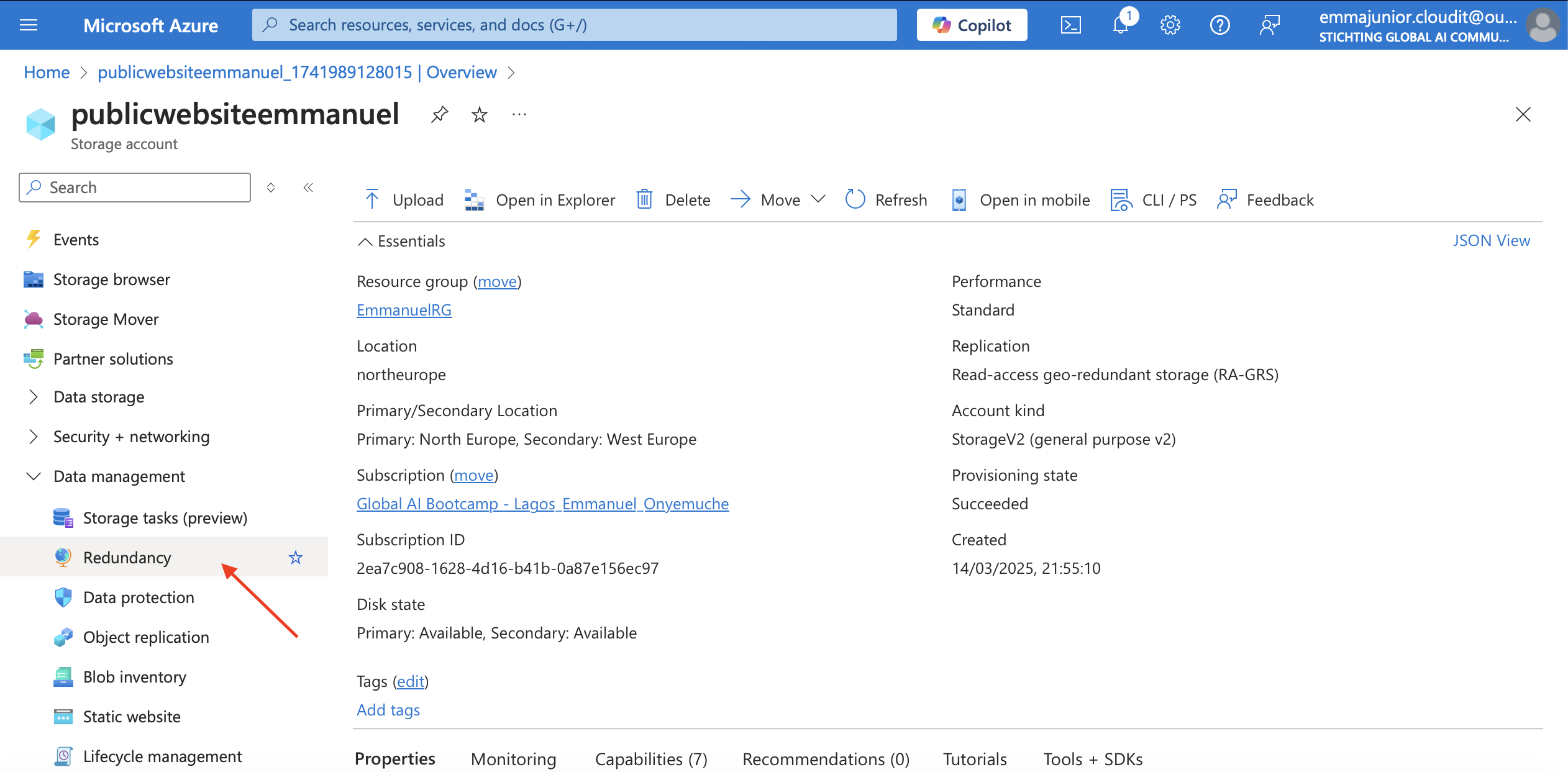The width and height of the screenshot is (1568, 772).
Task: Open portal settings gear
Action: point(1170,25)
